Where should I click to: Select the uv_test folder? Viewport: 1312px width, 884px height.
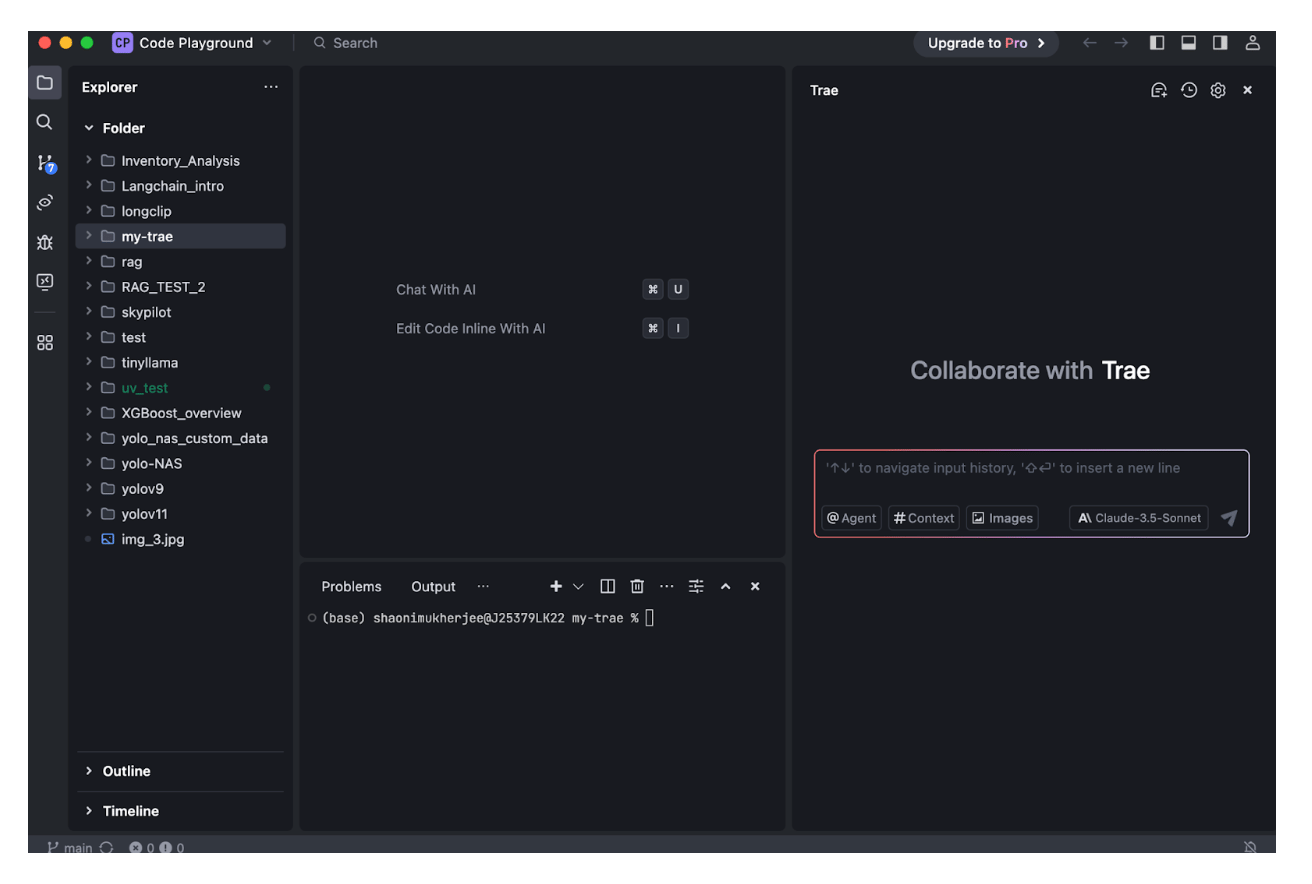(180, 388)
